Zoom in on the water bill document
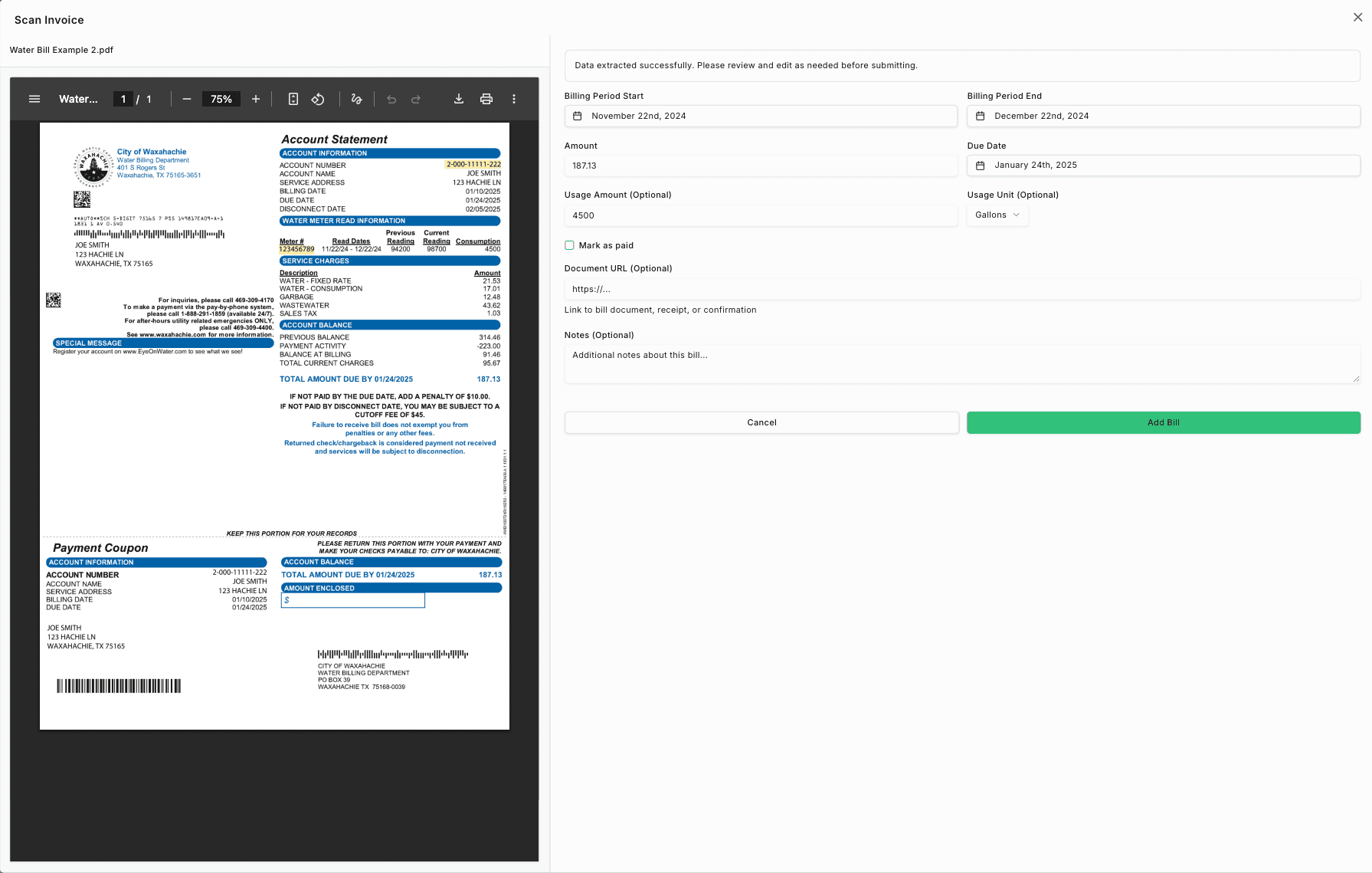Screen dimensions: 1372x873 click(x=256, y=99)
